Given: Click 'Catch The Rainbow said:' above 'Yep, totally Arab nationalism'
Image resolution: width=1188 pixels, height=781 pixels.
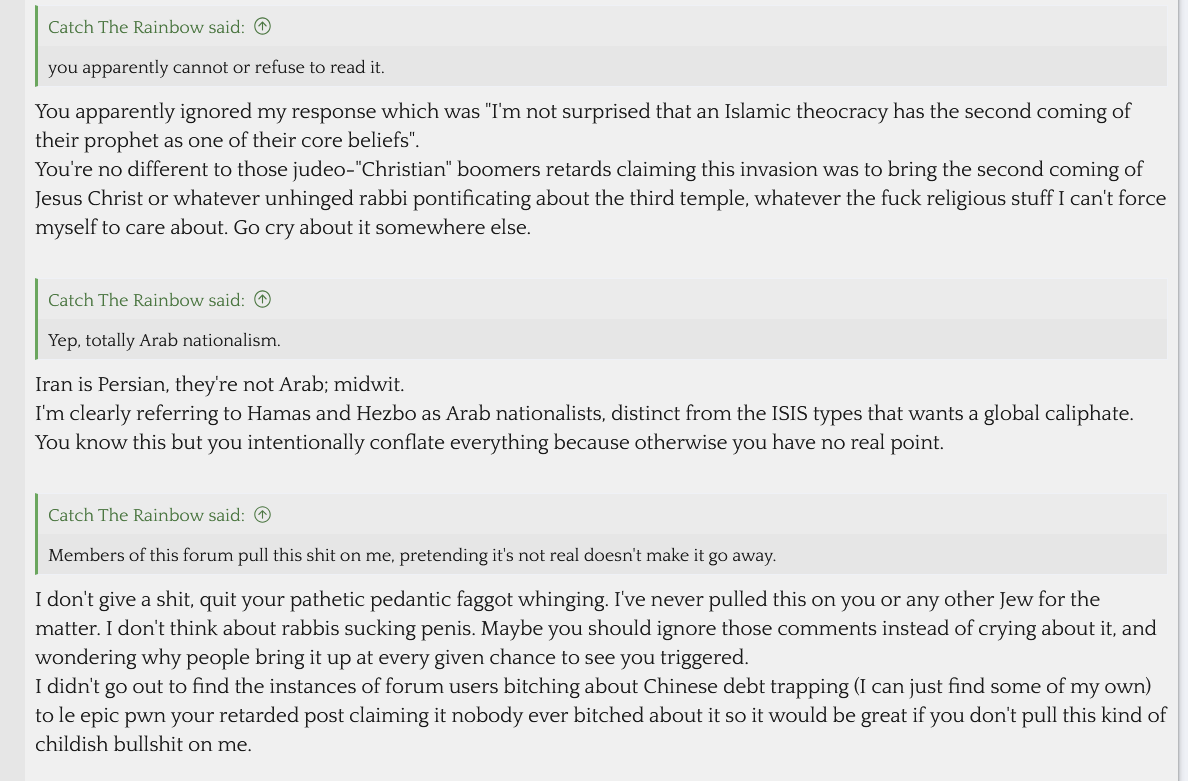Looking at the screenshot, I should 146,300.
